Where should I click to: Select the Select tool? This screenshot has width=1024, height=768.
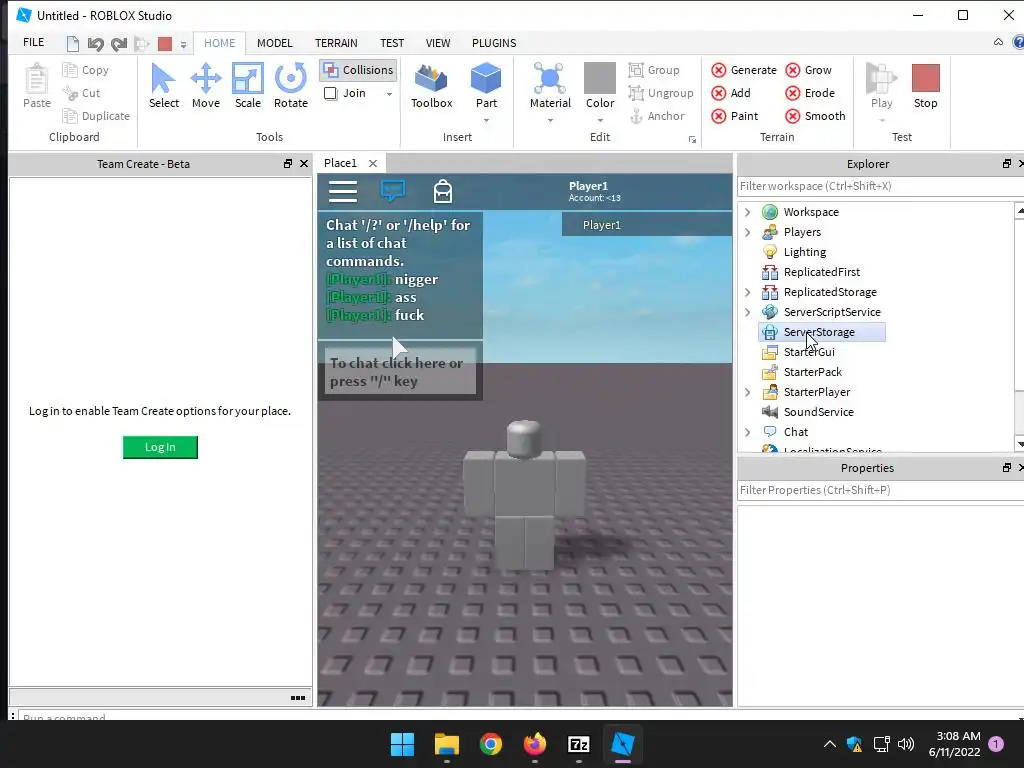163,86
